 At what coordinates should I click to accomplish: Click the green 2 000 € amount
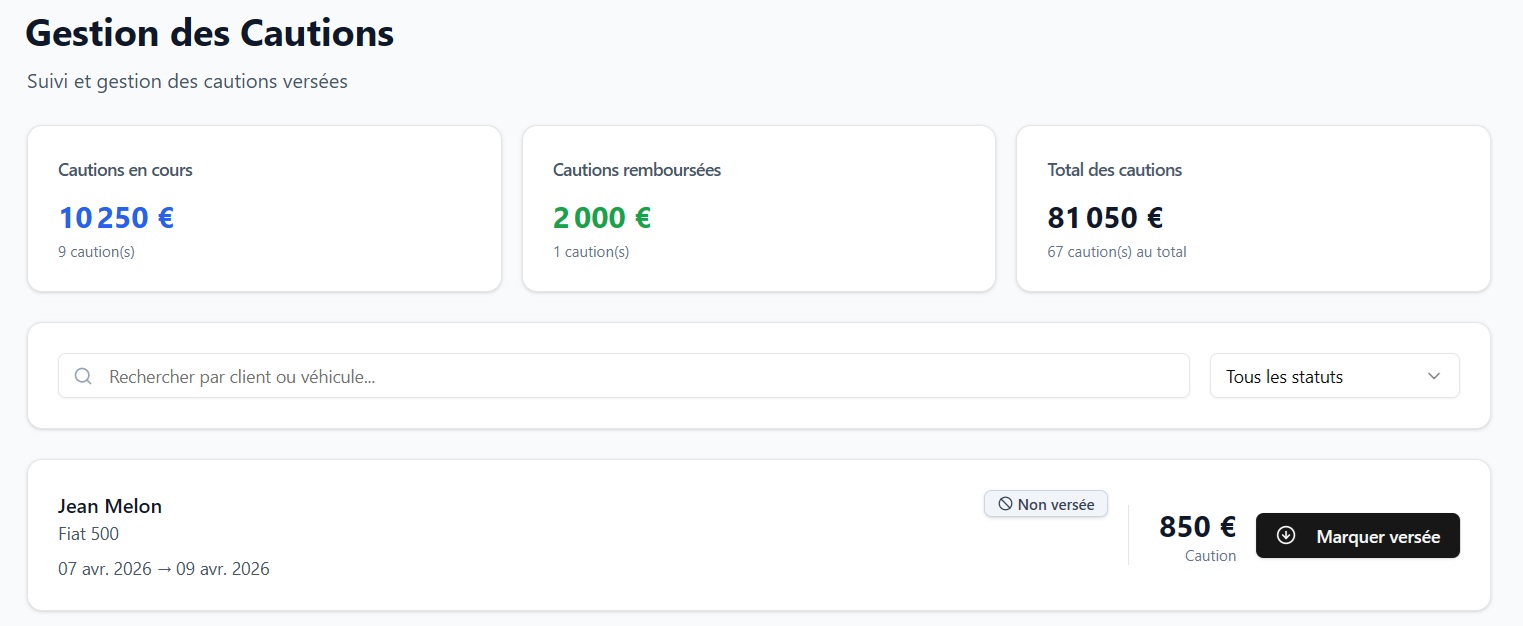click(x=602, y=217)
